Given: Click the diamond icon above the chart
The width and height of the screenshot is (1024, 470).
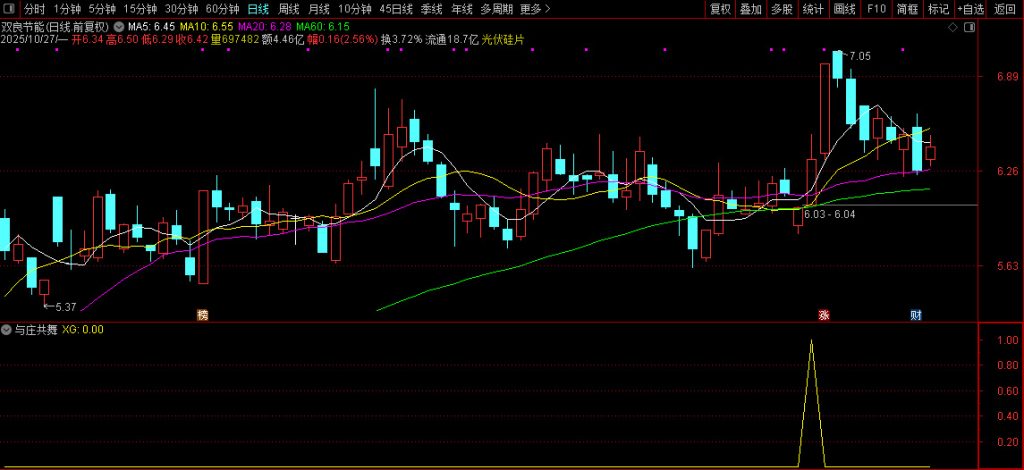Looking at the screenshot, I should (x=953, y=27).
